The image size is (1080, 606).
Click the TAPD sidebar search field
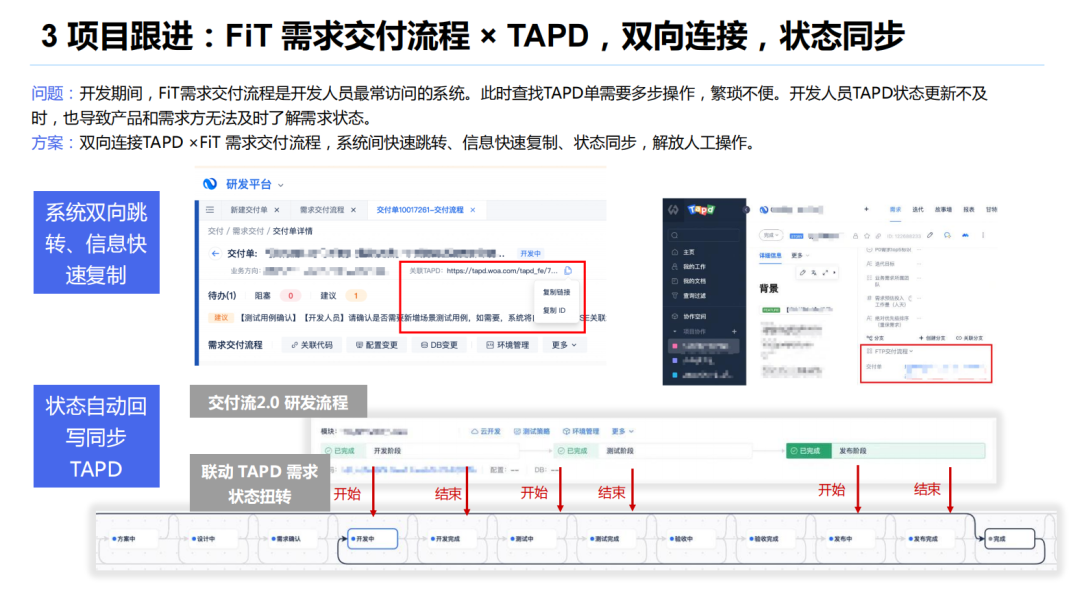point(704,235)
